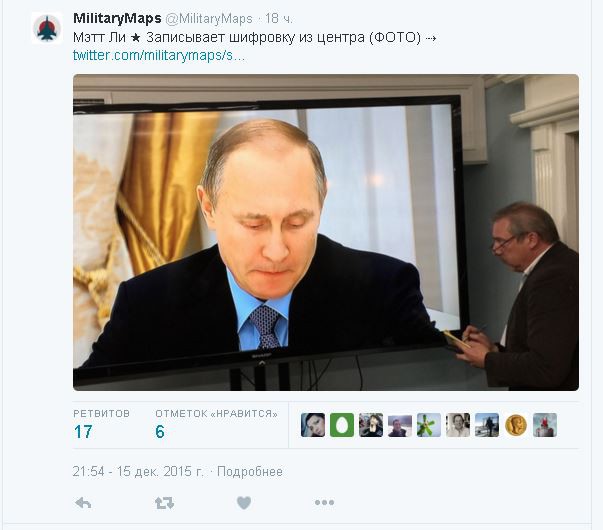Open the 18 ч. timestamp link
The image size is (603, 530).
pyautogui.click(x=279, y=18)
